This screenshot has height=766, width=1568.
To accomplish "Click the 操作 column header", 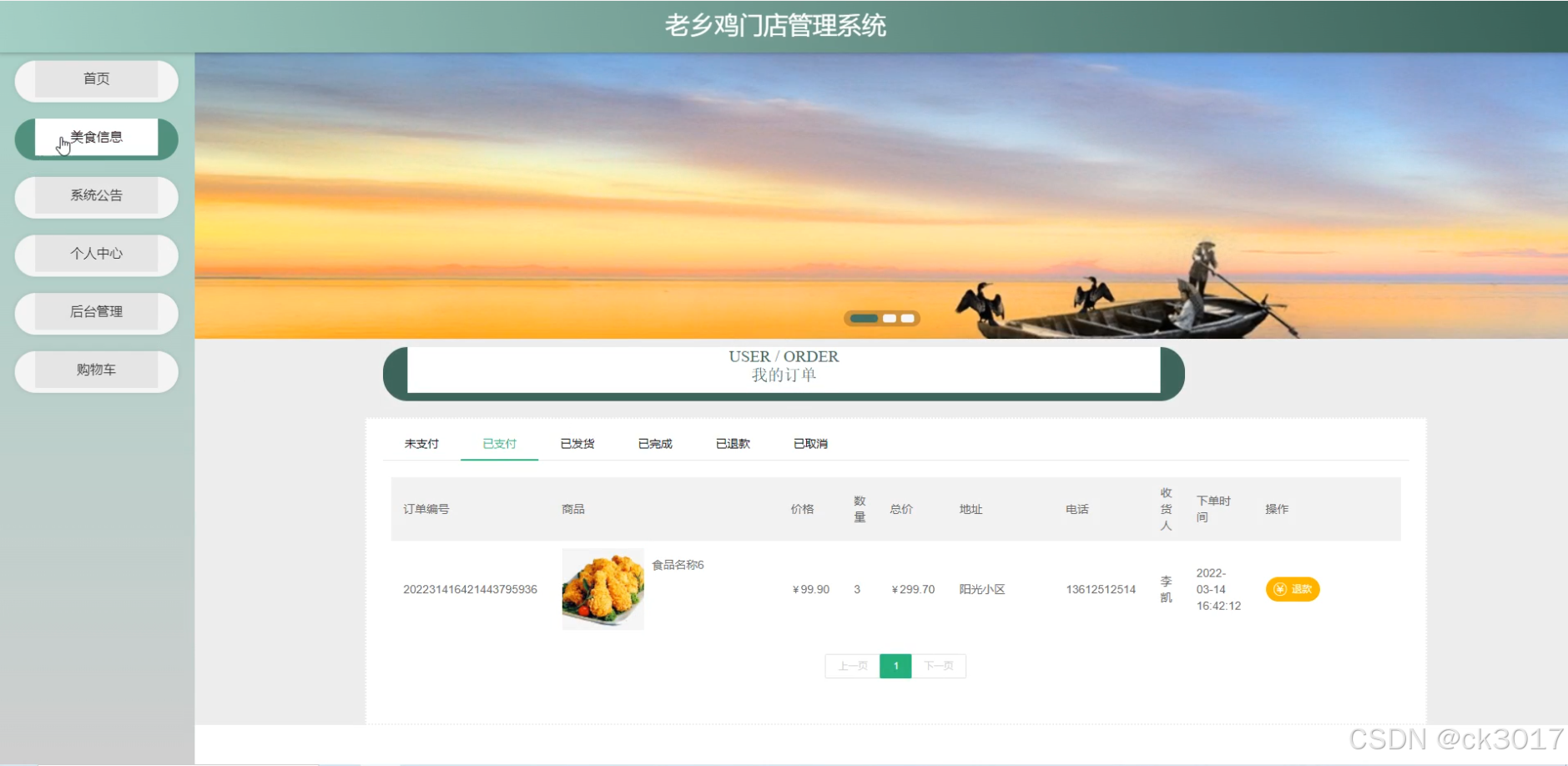I will click(x=1277, y=509).
